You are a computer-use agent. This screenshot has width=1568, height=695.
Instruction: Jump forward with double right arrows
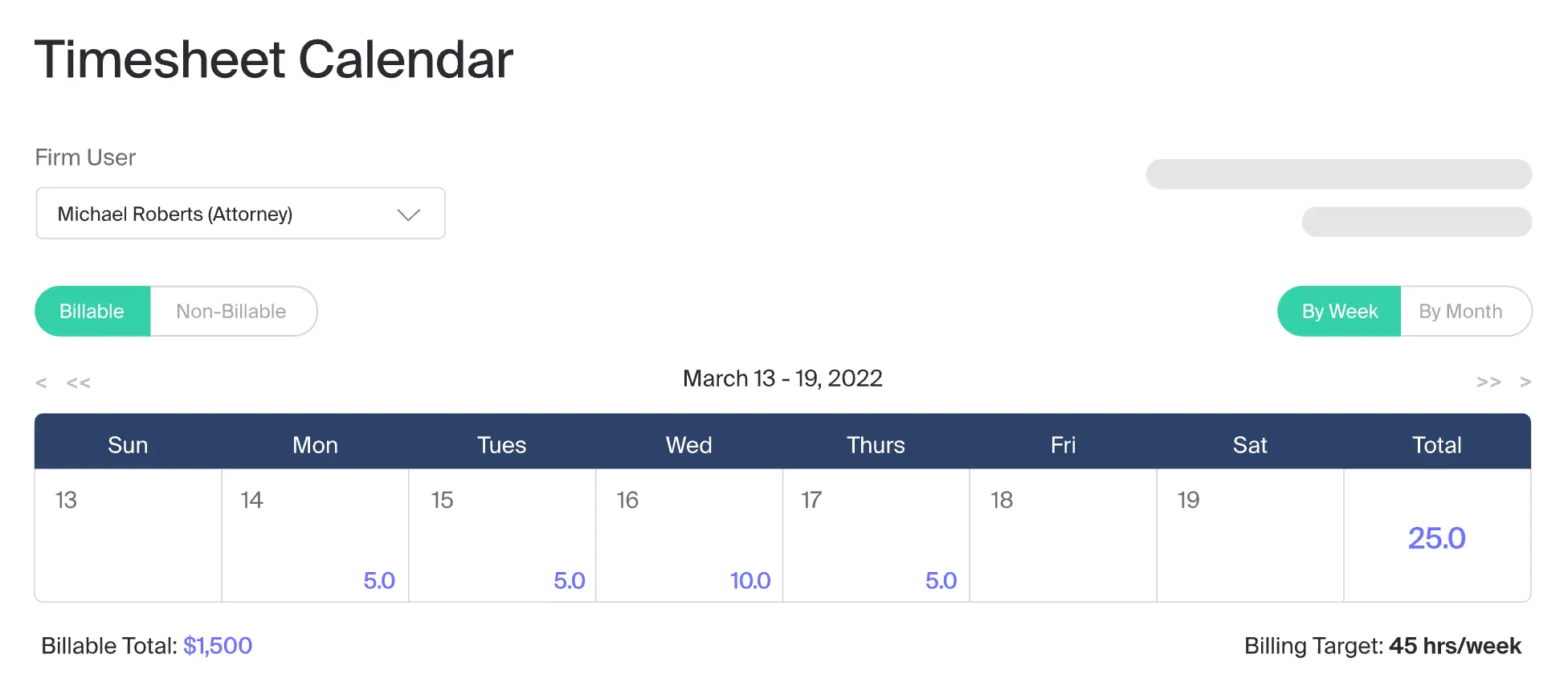click(1488, 382)
